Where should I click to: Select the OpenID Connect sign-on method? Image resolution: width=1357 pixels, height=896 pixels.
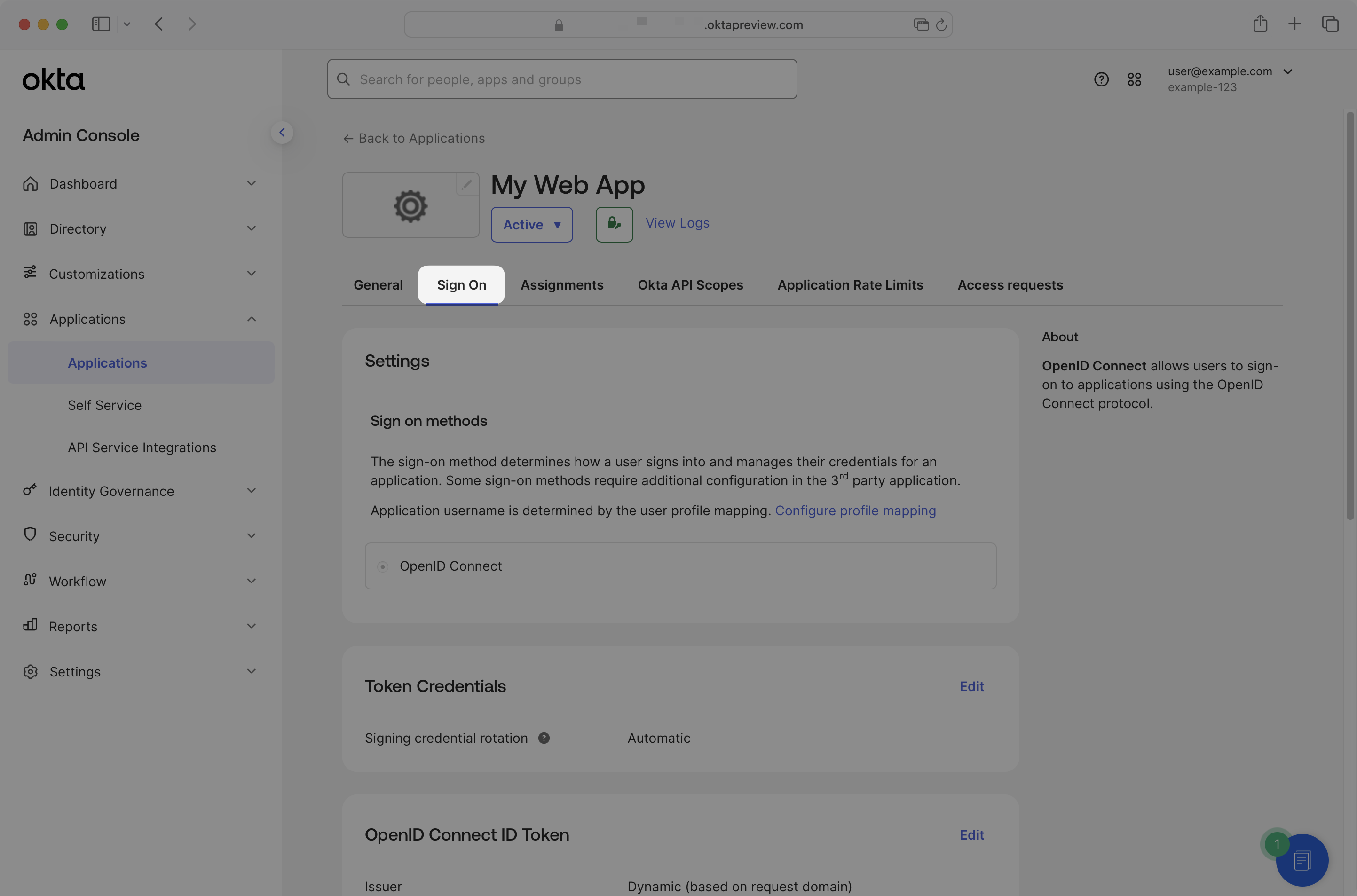click(382, 566)
